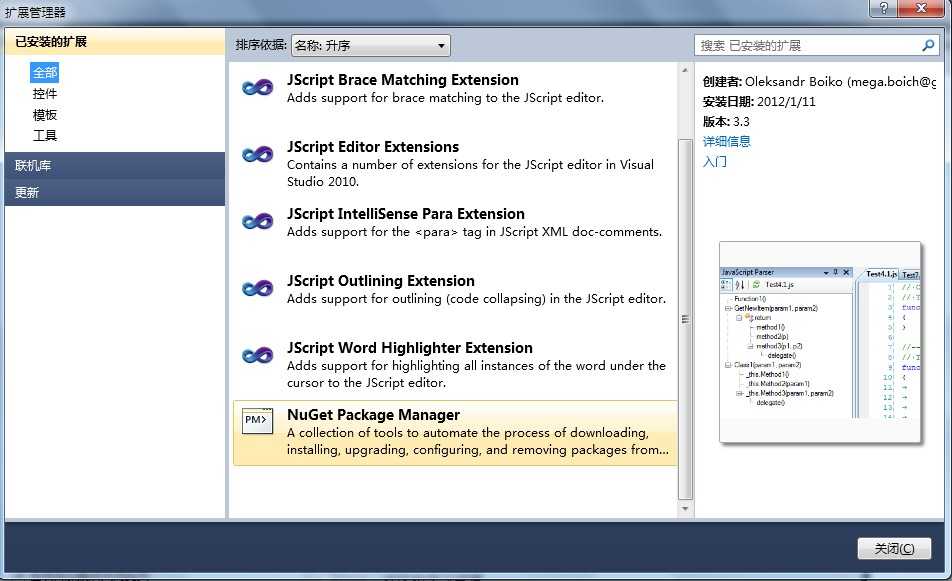Click the install date 2012/1/11
Viewport: 952px width, 581px height.
786,101
